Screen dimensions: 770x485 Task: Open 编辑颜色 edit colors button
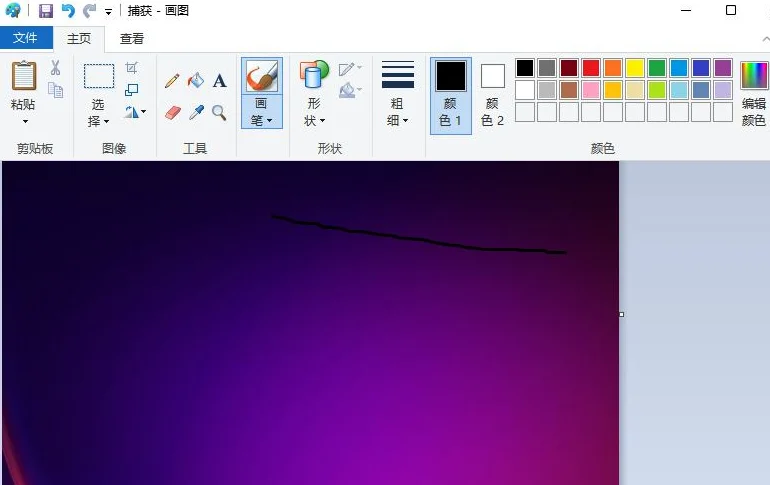pos(754,93)
